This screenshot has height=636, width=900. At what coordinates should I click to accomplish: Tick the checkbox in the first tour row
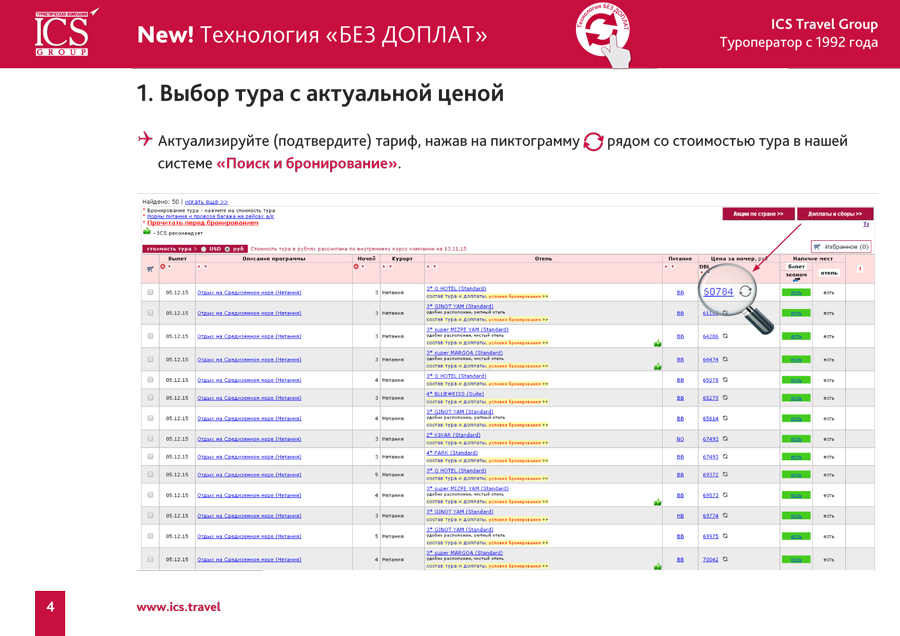pyautogui.click(x=151, y=292)
